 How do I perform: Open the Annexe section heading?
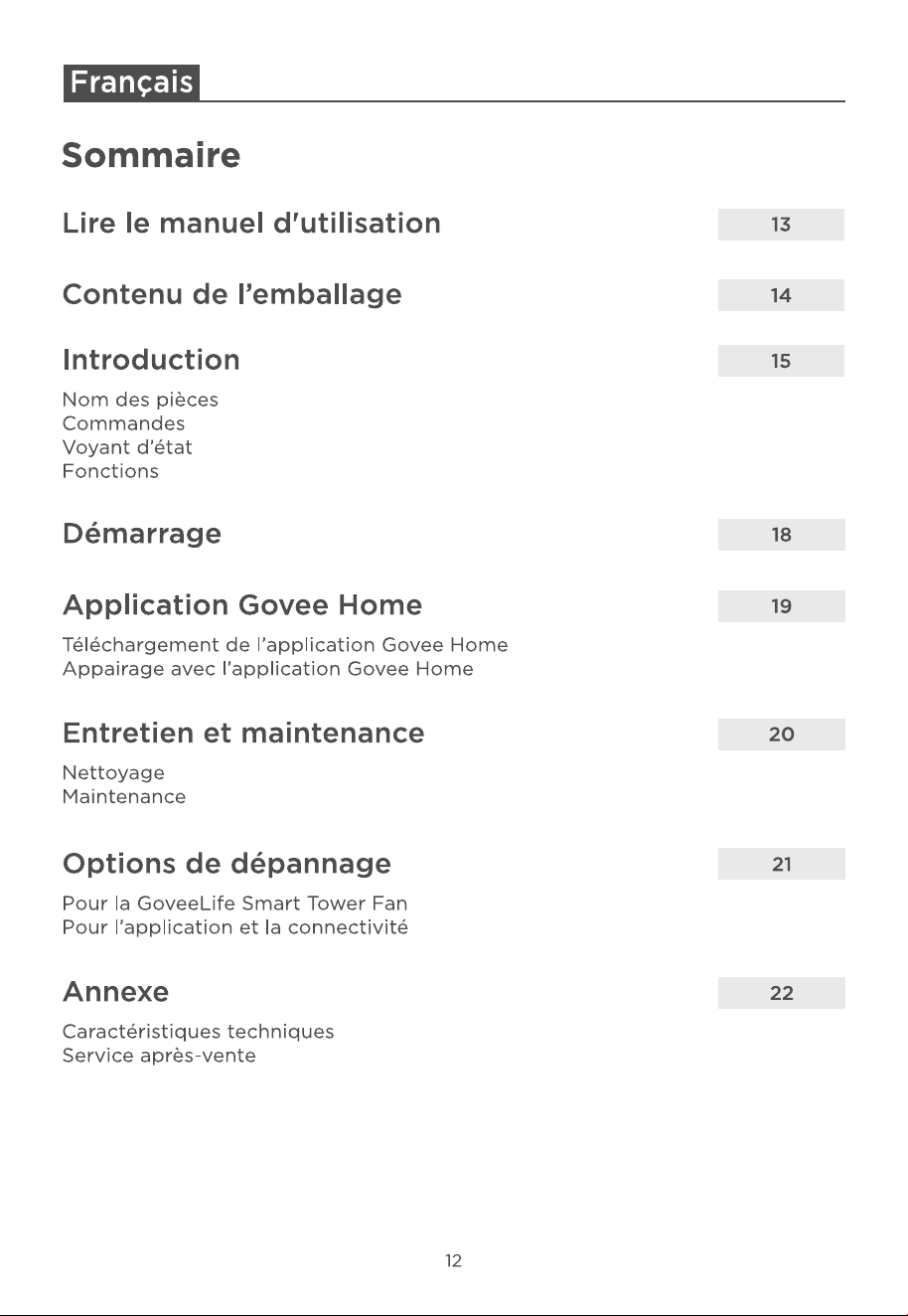tap(115, 992)
